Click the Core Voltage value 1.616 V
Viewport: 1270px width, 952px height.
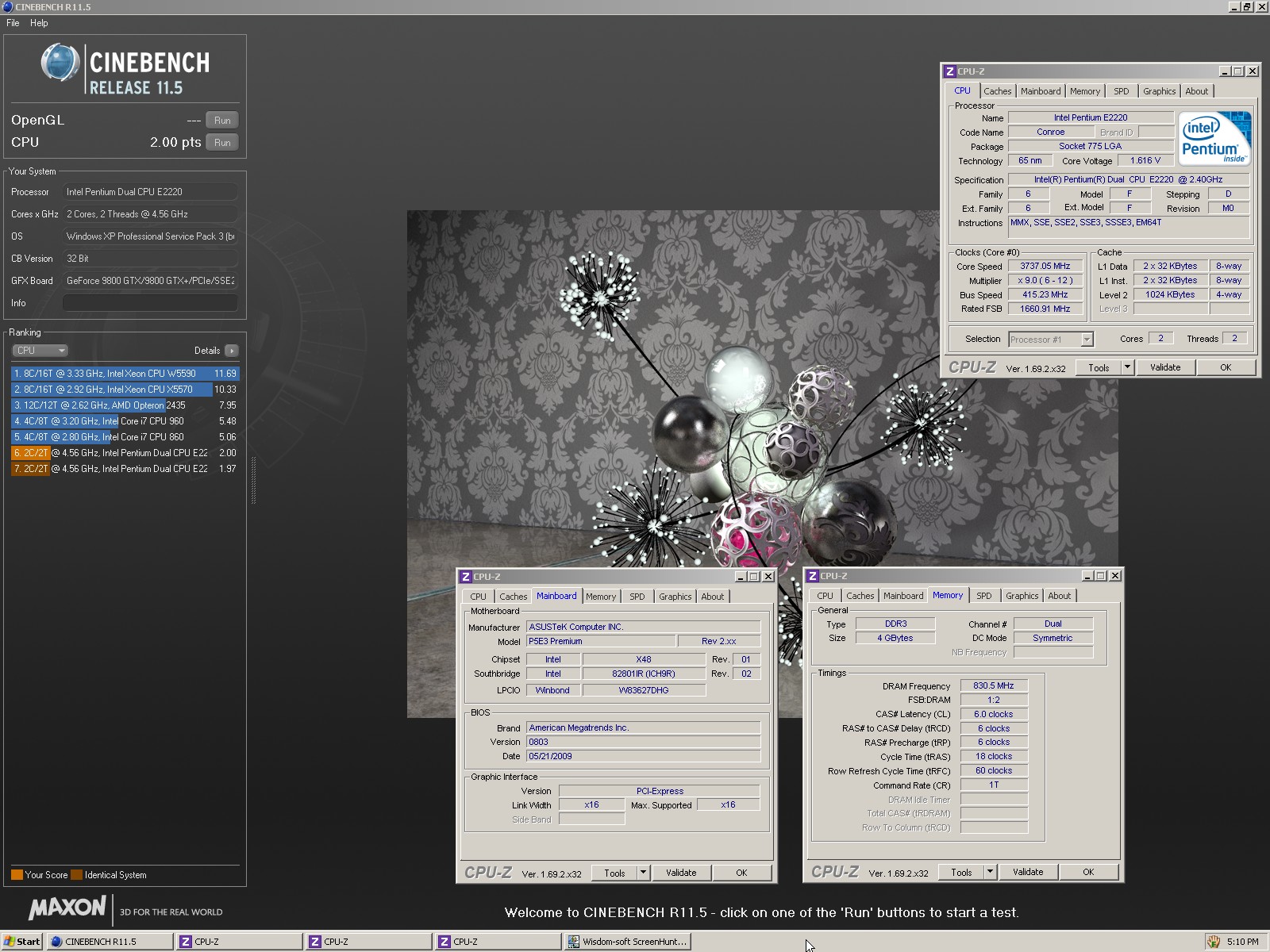coord(1145,160)
